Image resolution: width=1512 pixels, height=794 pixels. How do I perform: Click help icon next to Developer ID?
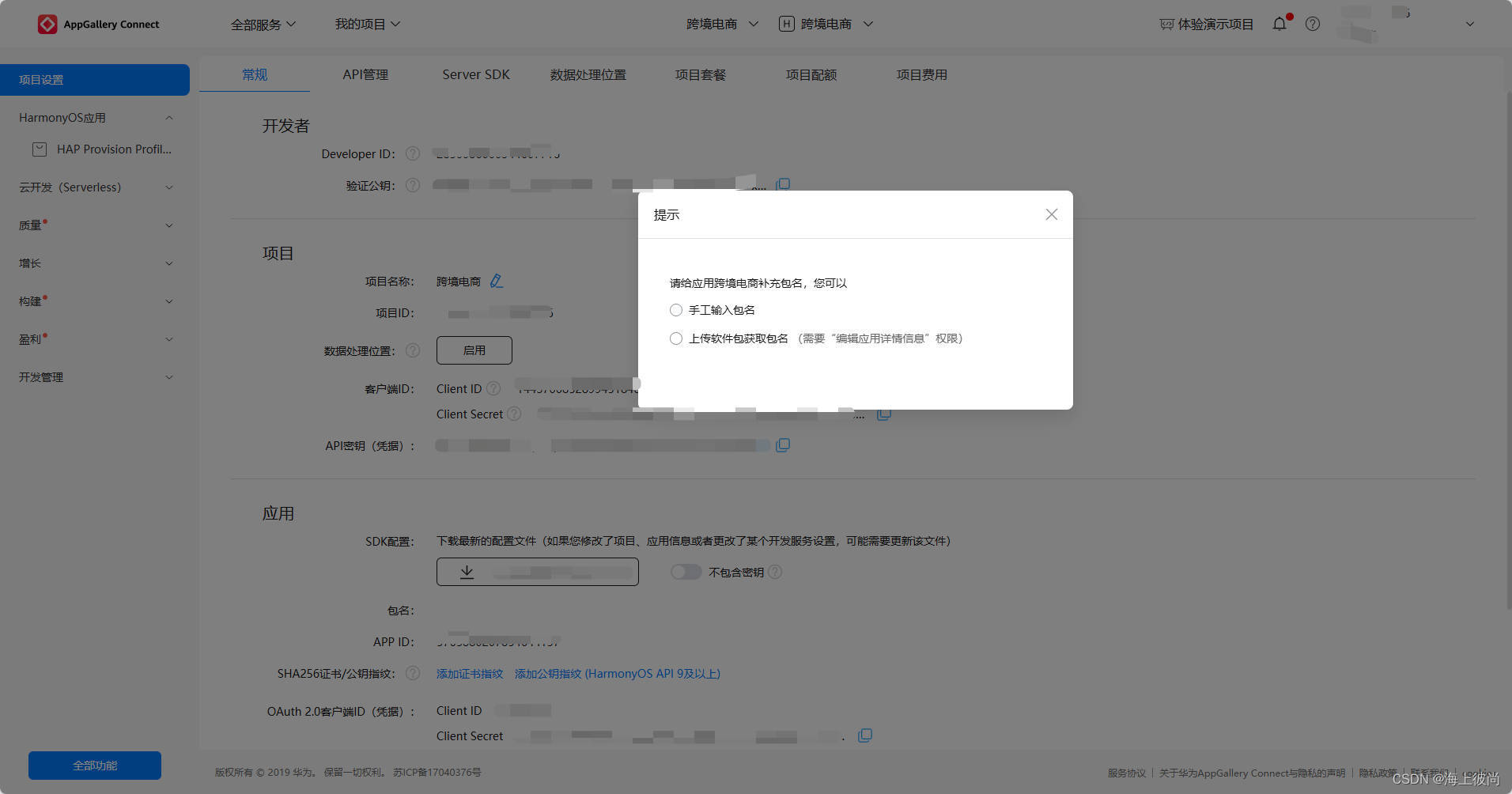pos(413,153)
